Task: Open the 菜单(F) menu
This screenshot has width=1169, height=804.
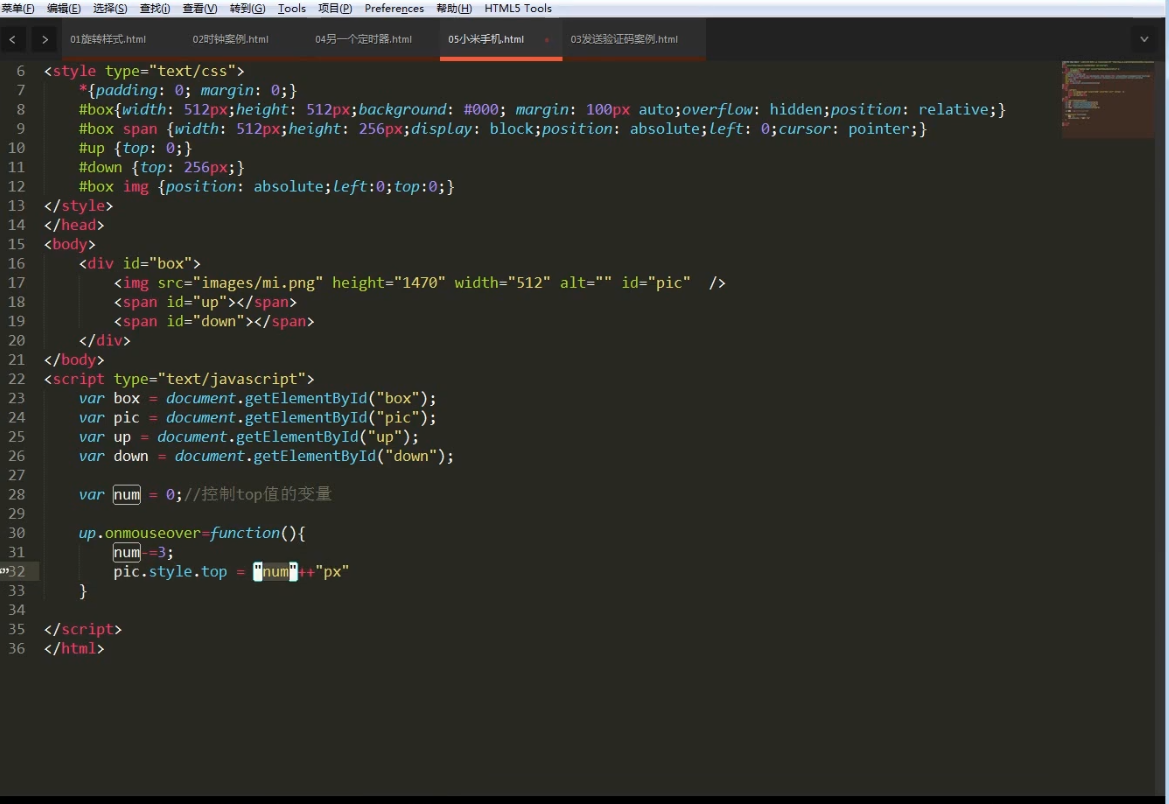Action: point(18,8)
